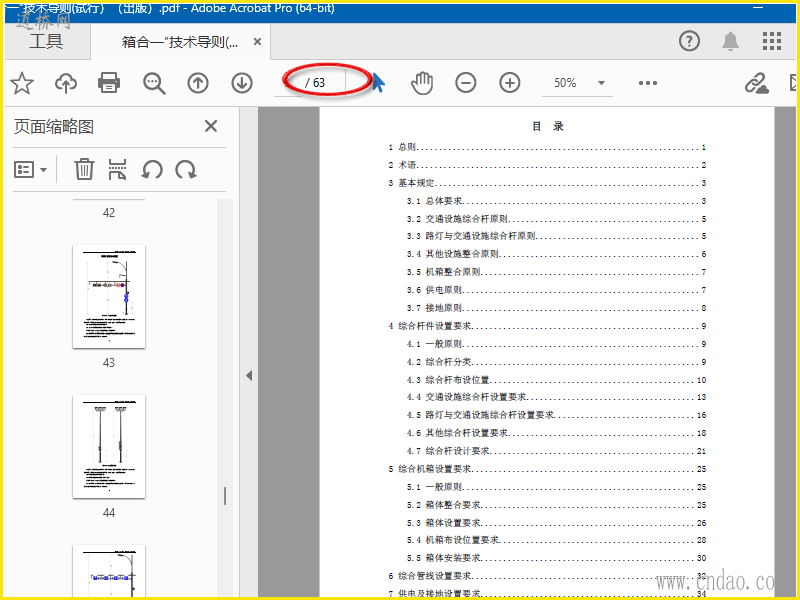Click contents entry 3.4 其他设施整合原则
This screenshot has height=600, width=800.
click(556, 254)
